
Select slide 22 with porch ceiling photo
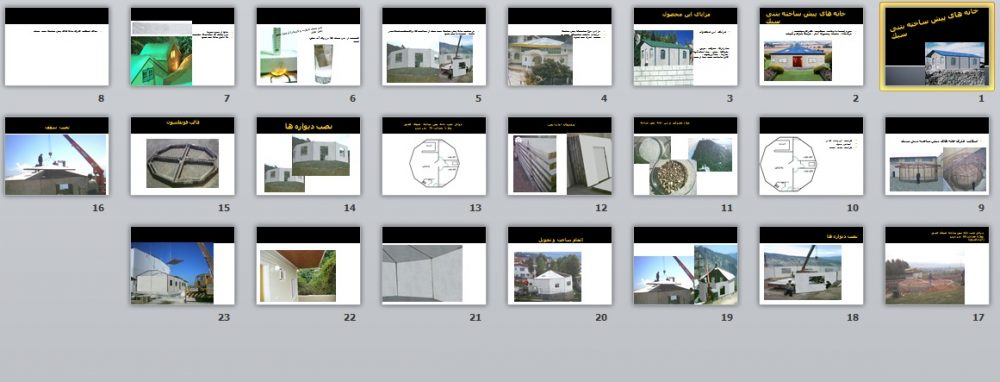[309, 265]
